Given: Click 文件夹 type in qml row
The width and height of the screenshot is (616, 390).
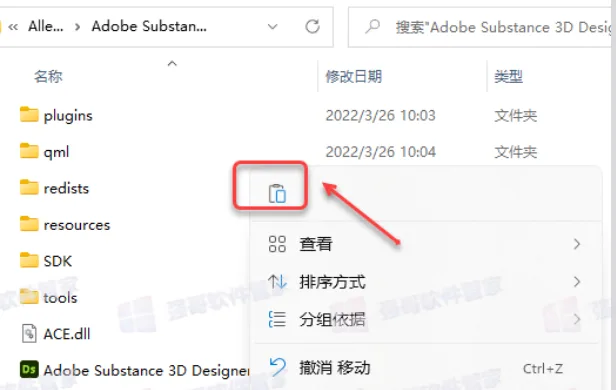Looking at the screenshot, I should (x=515, y=152).
